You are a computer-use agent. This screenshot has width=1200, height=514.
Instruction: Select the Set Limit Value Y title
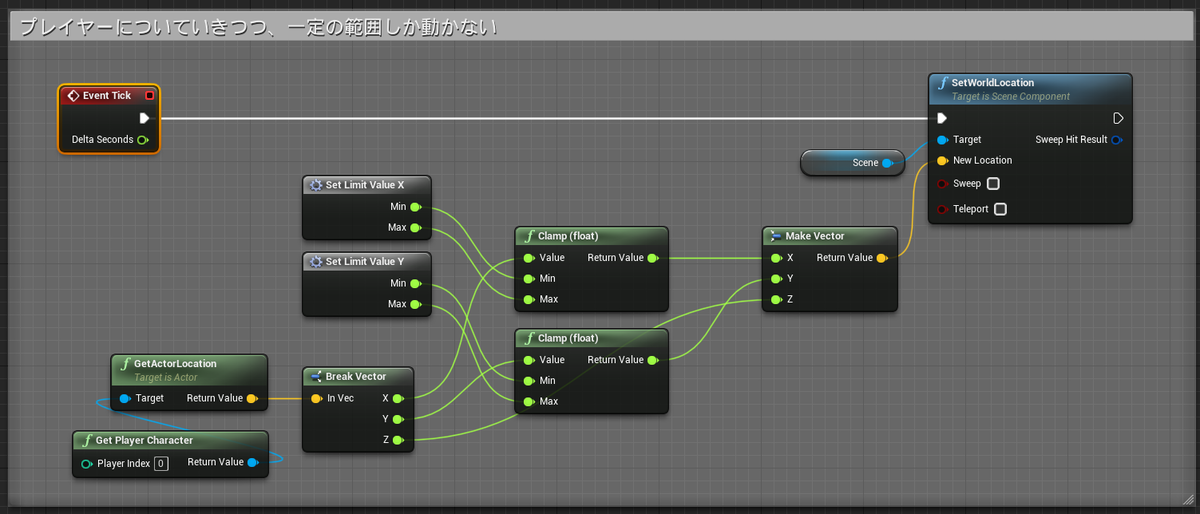coord(365,261)
